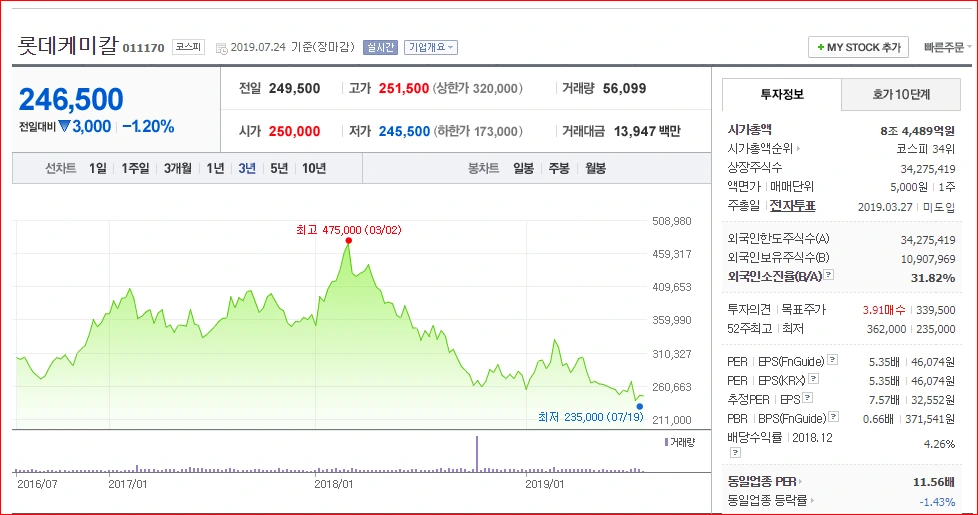Switch to 일봉 daily candle chart
Screen dimensions: 978x515
pyautogui.click(x=523, y=168)
